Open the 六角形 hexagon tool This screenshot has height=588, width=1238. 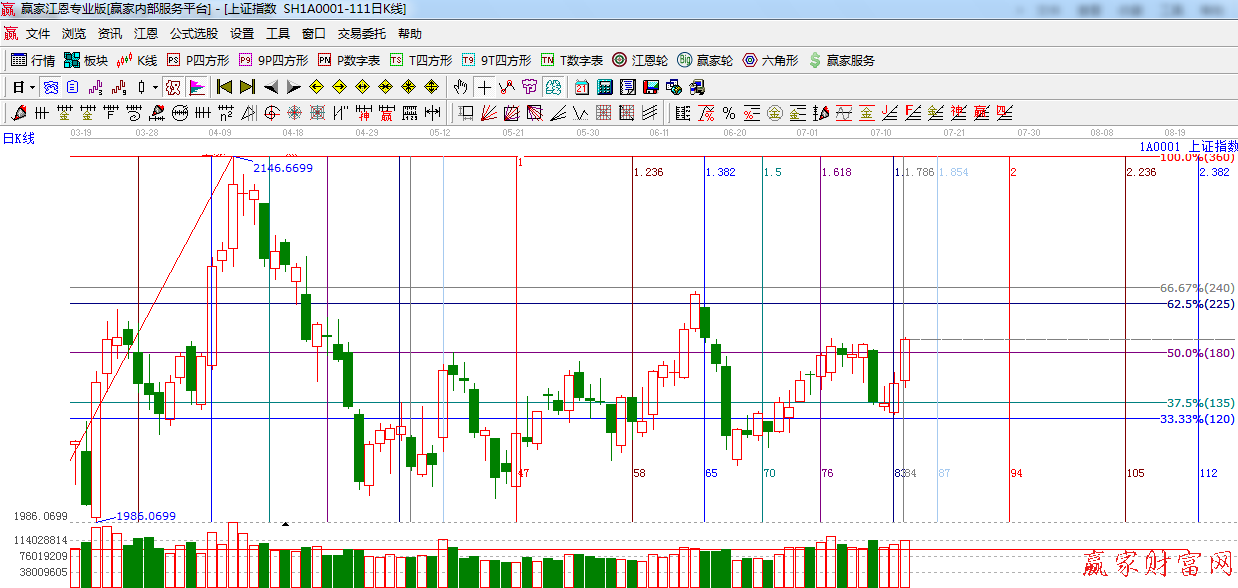tap(770, 60)
